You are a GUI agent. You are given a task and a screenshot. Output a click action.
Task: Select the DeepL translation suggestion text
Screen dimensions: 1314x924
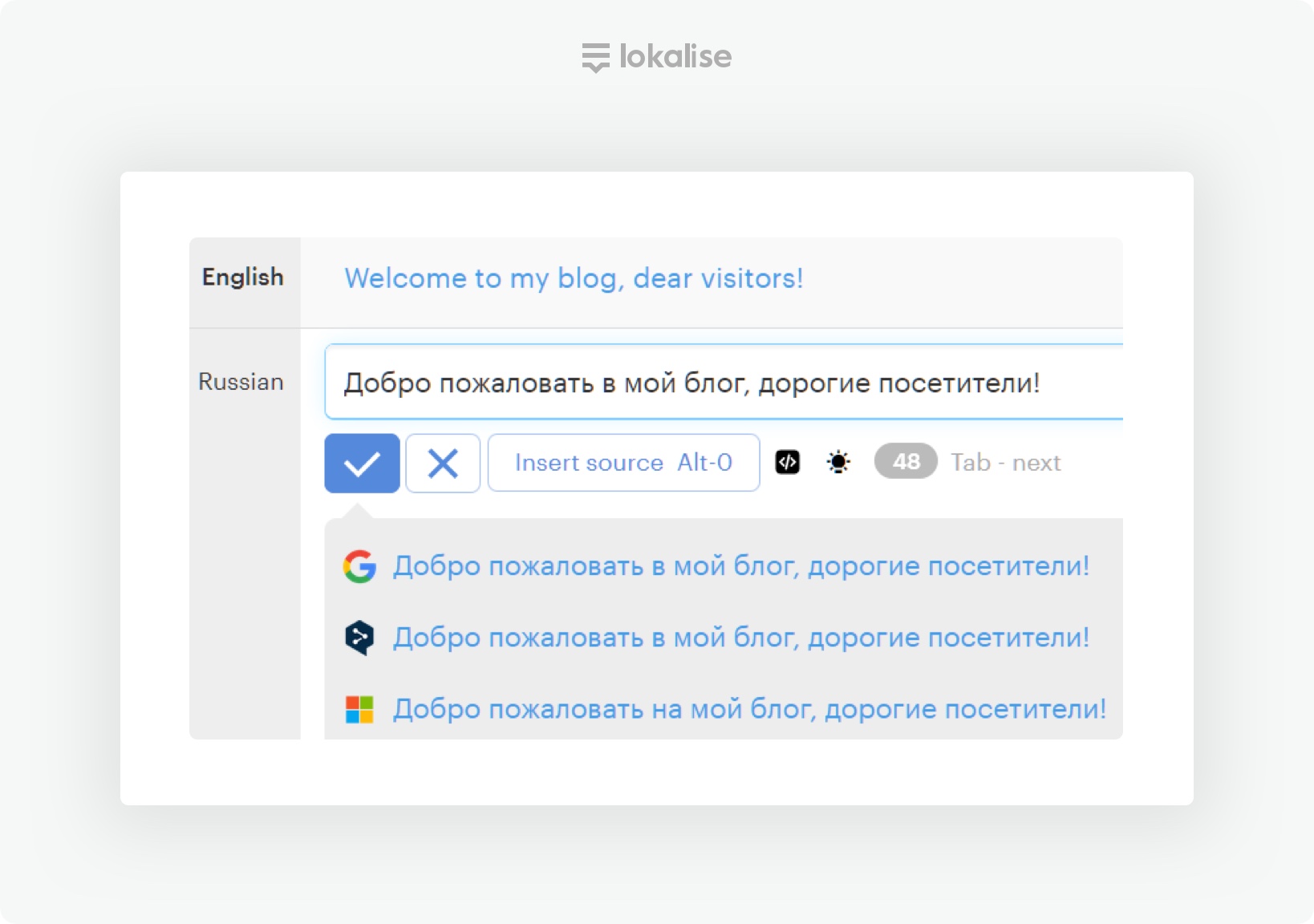pos(741,638)
